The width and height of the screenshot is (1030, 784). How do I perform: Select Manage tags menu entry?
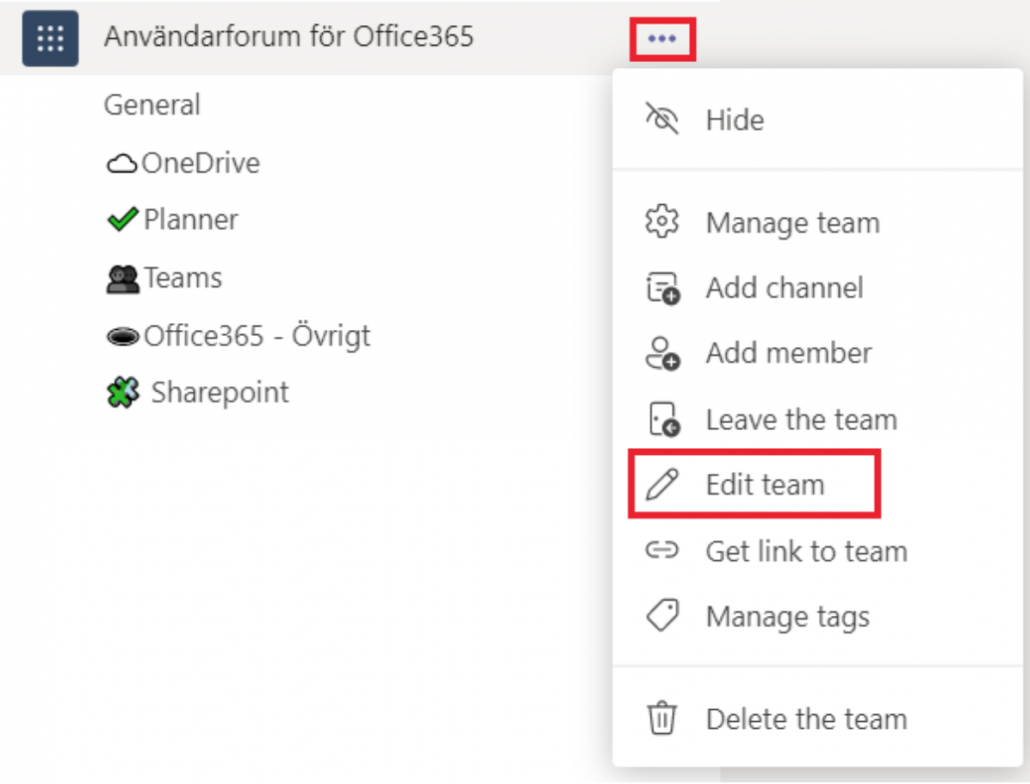818,616
